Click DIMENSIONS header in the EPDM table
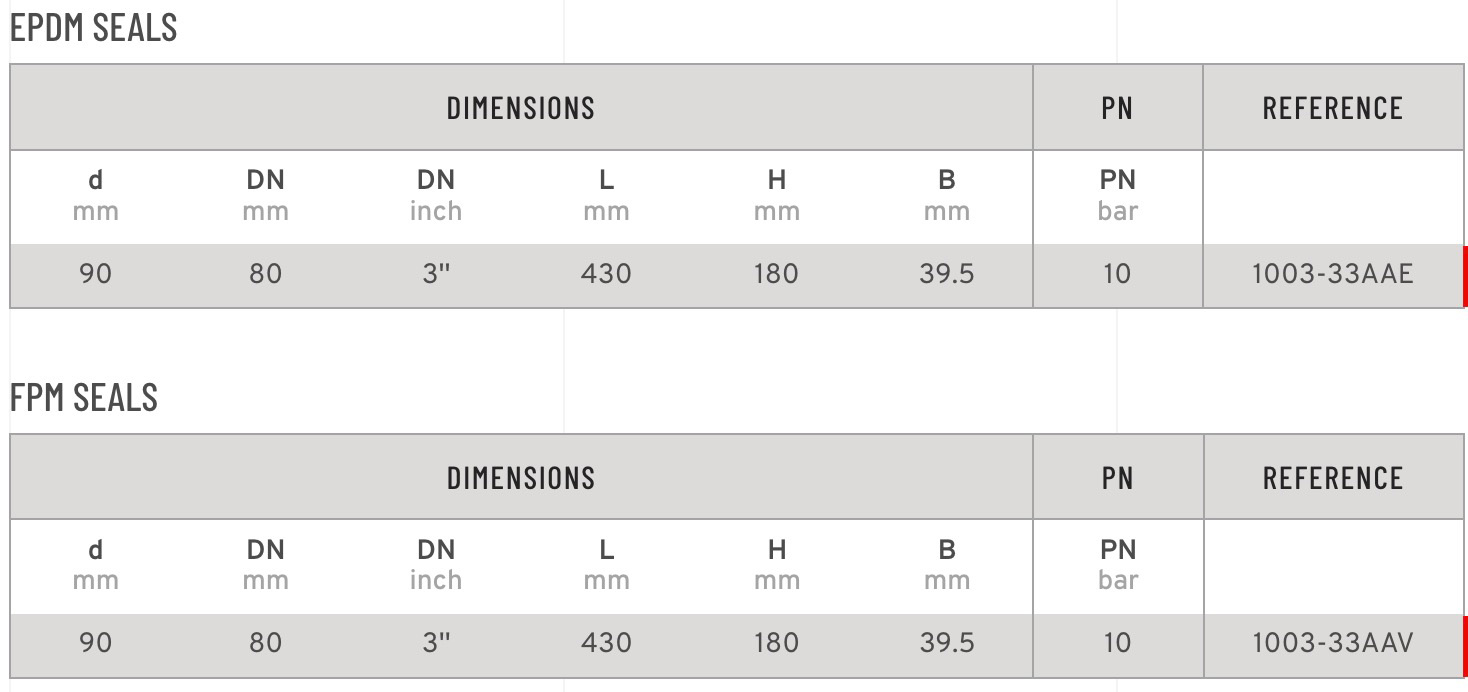The height and width of the screenshot is (692, 1468). [520, 108]
